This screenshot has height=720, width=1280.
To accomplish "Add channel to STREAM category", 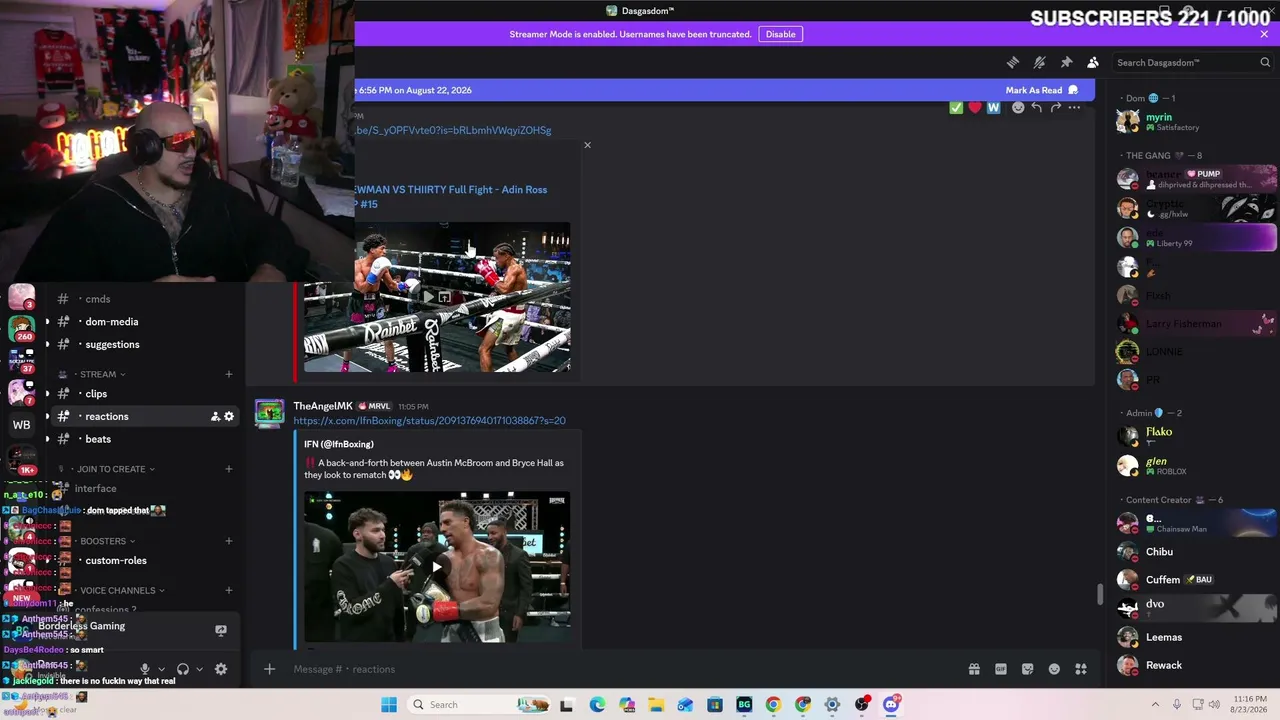I will click(229, 374).
